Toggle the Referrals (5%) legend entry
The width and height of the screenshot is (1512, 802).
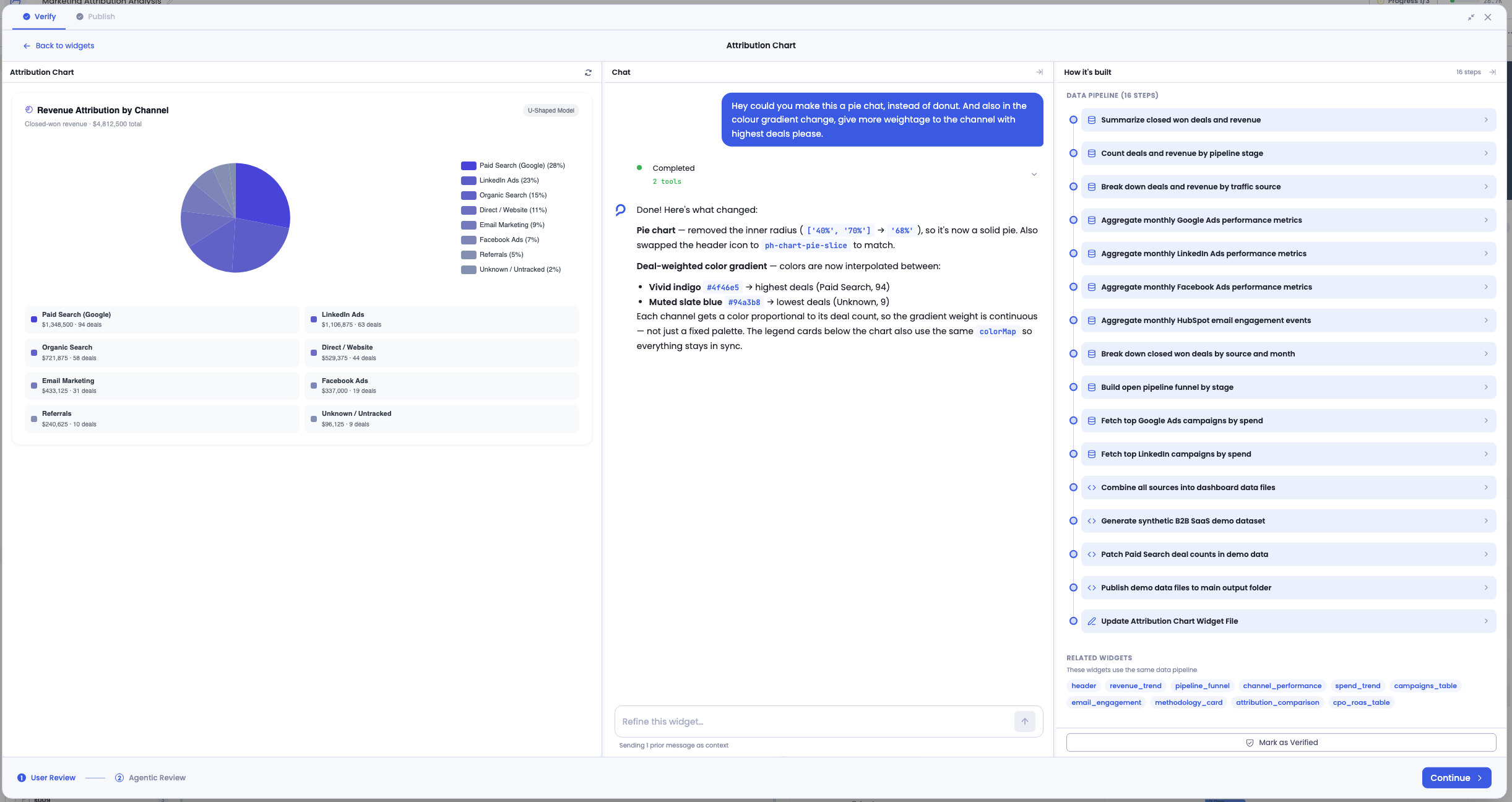(492, 255)
